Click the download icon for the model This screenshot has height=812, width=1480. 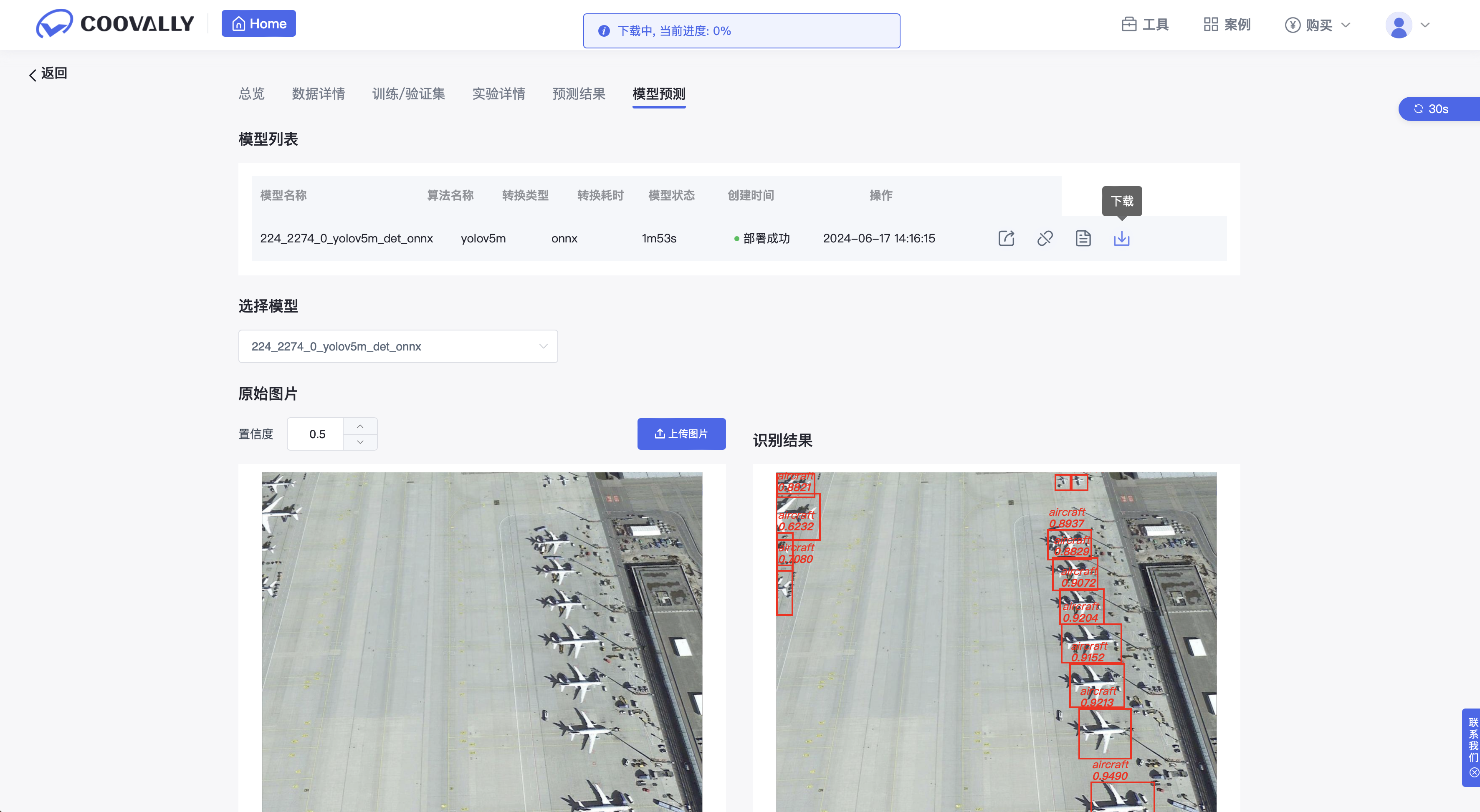click(x=1121, y=238)
